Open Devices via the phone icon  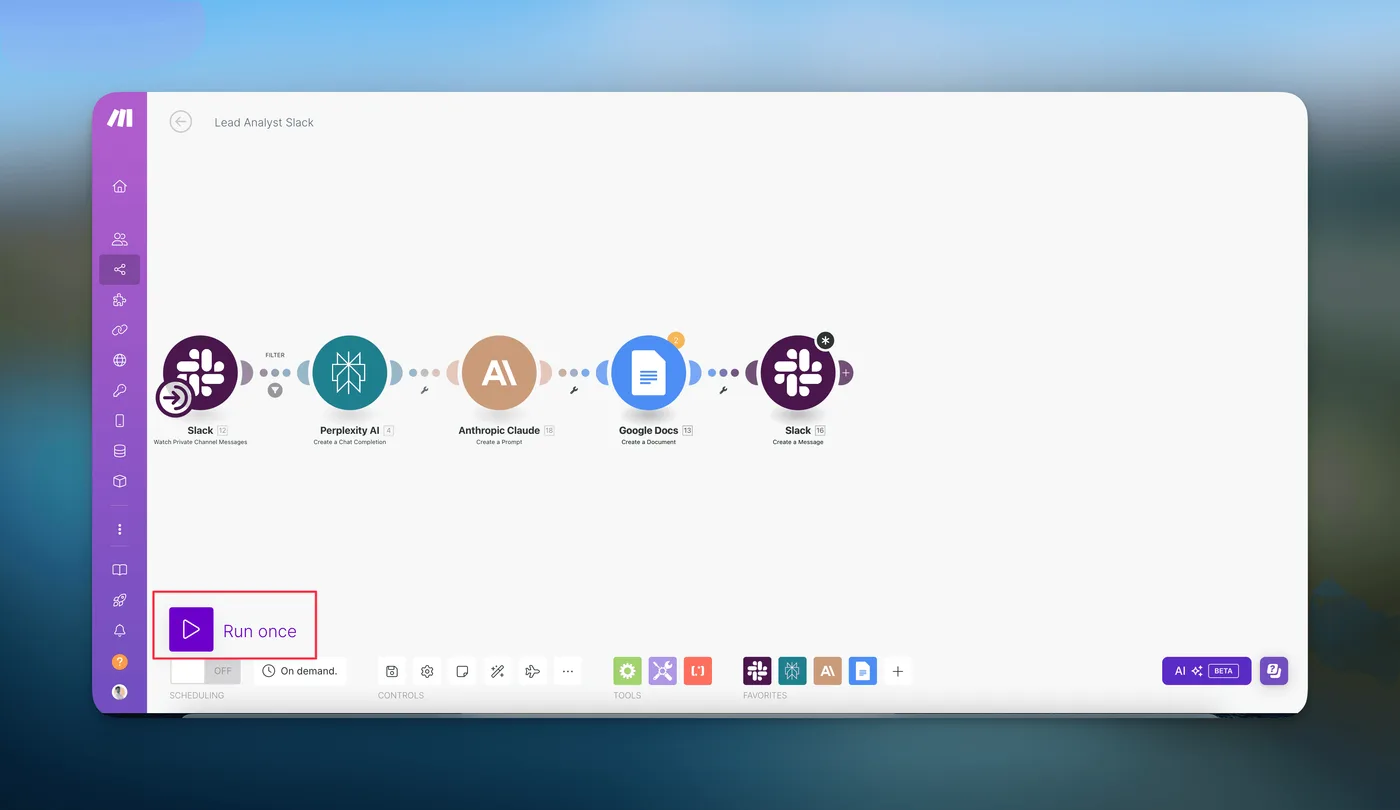coord(120,421)
